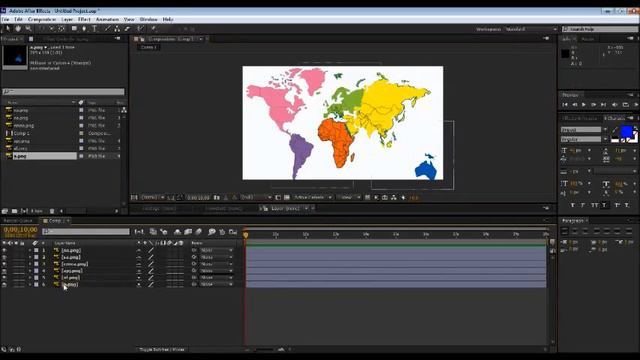This screenshot has width=640, height=360.
Task: Click the Search Help input field
Action: click(x=600, y=29)
